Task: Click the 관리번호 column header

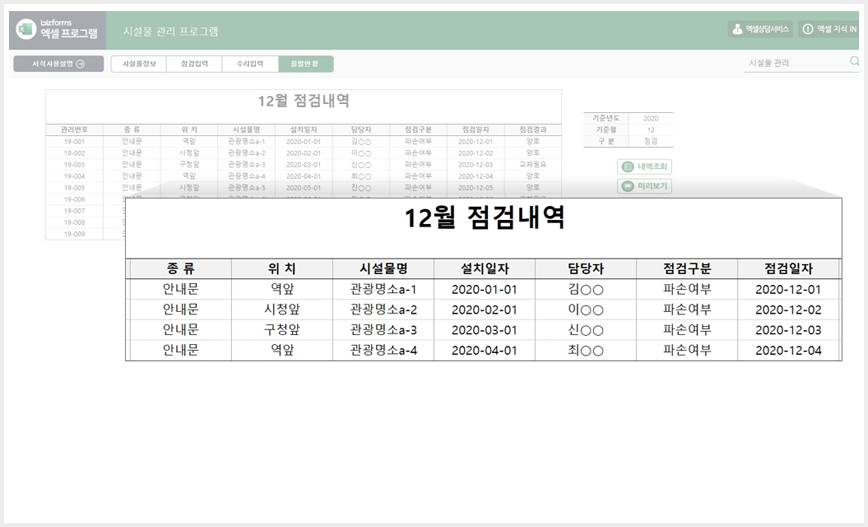Action: [x=74, y=130]
